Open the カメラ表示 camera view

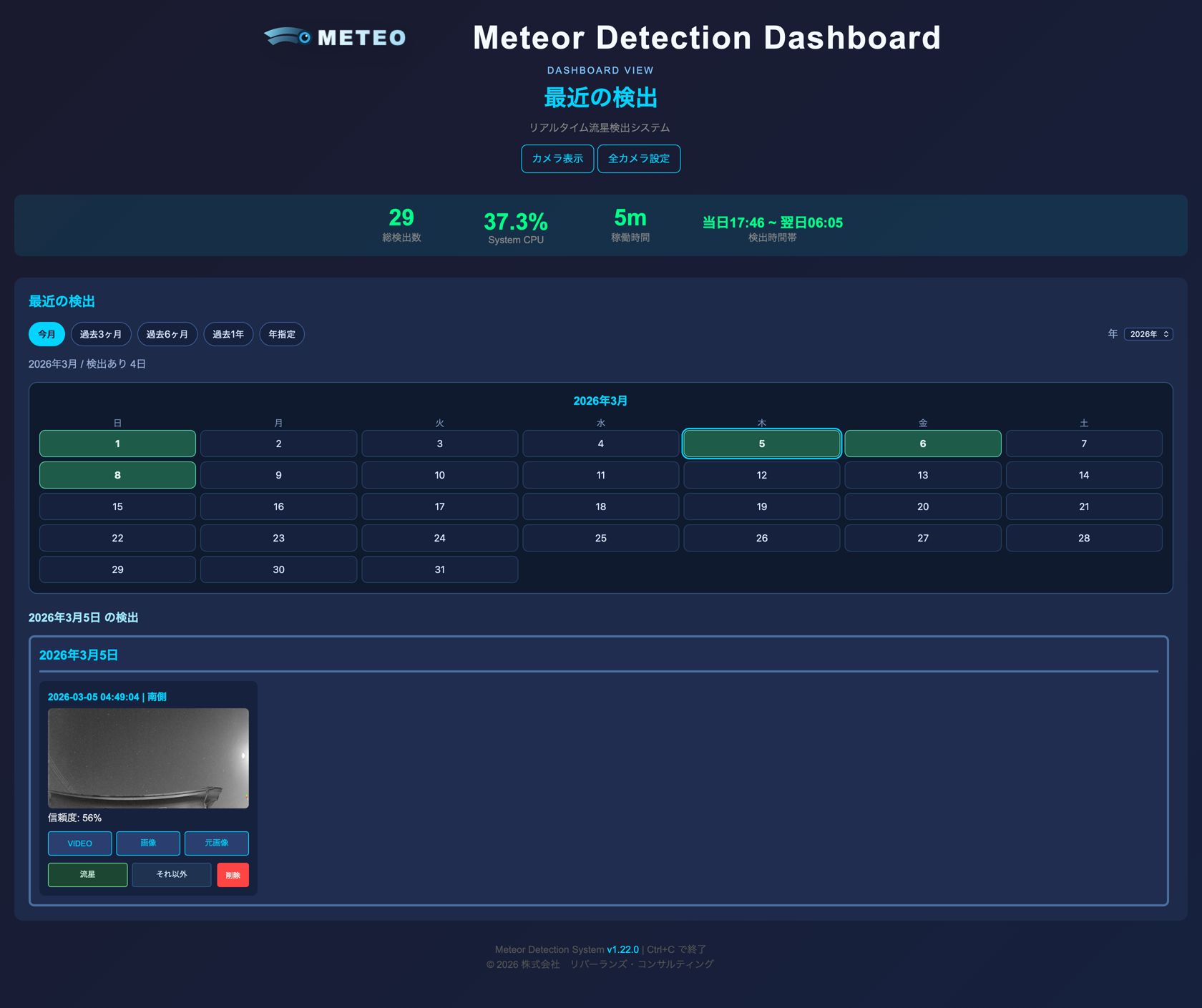click(557, 159)
